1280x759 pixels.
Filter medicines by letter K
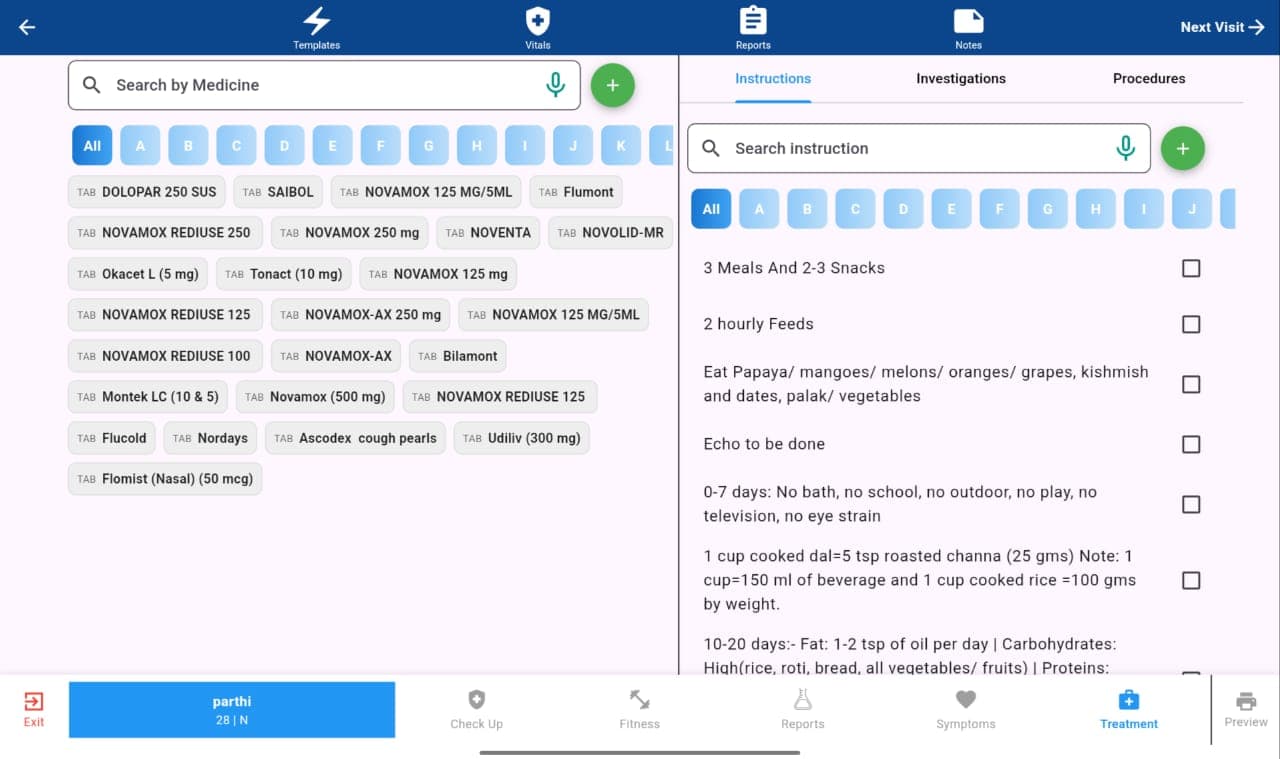(621, 145)
